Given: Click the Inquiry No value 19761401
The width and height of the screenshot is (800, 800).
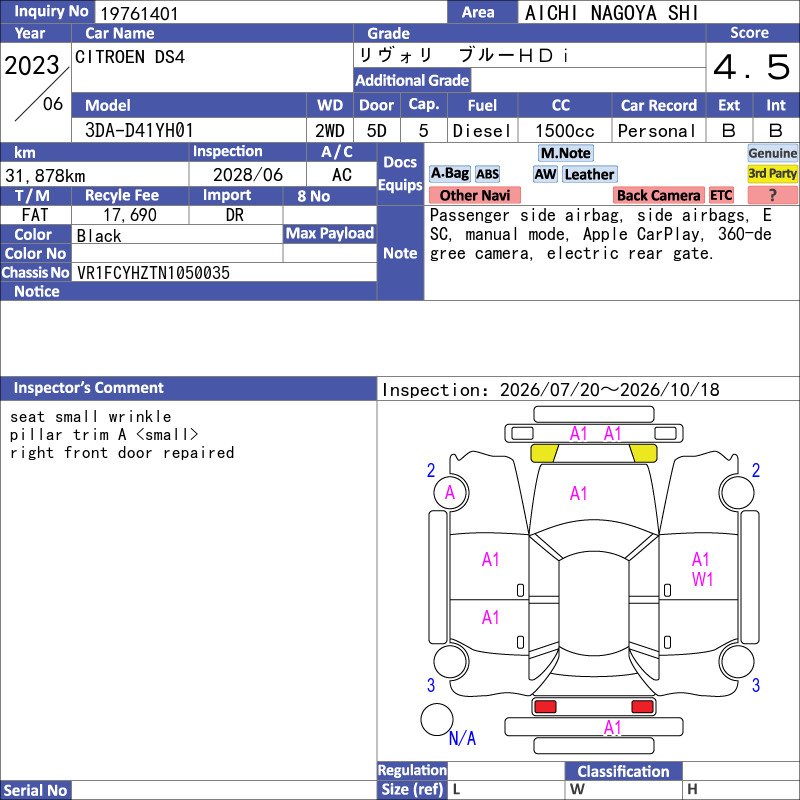Looking at the screenshot, I should point(139,13).
